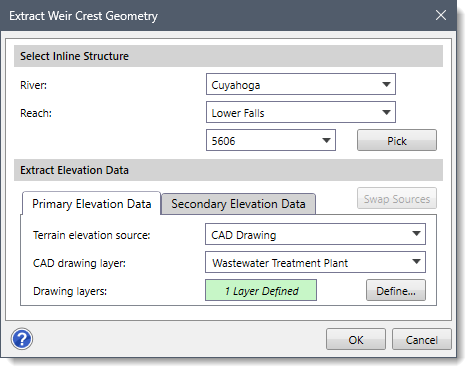Open the River dropdown showing Cuyahoga

click(301, 84)
